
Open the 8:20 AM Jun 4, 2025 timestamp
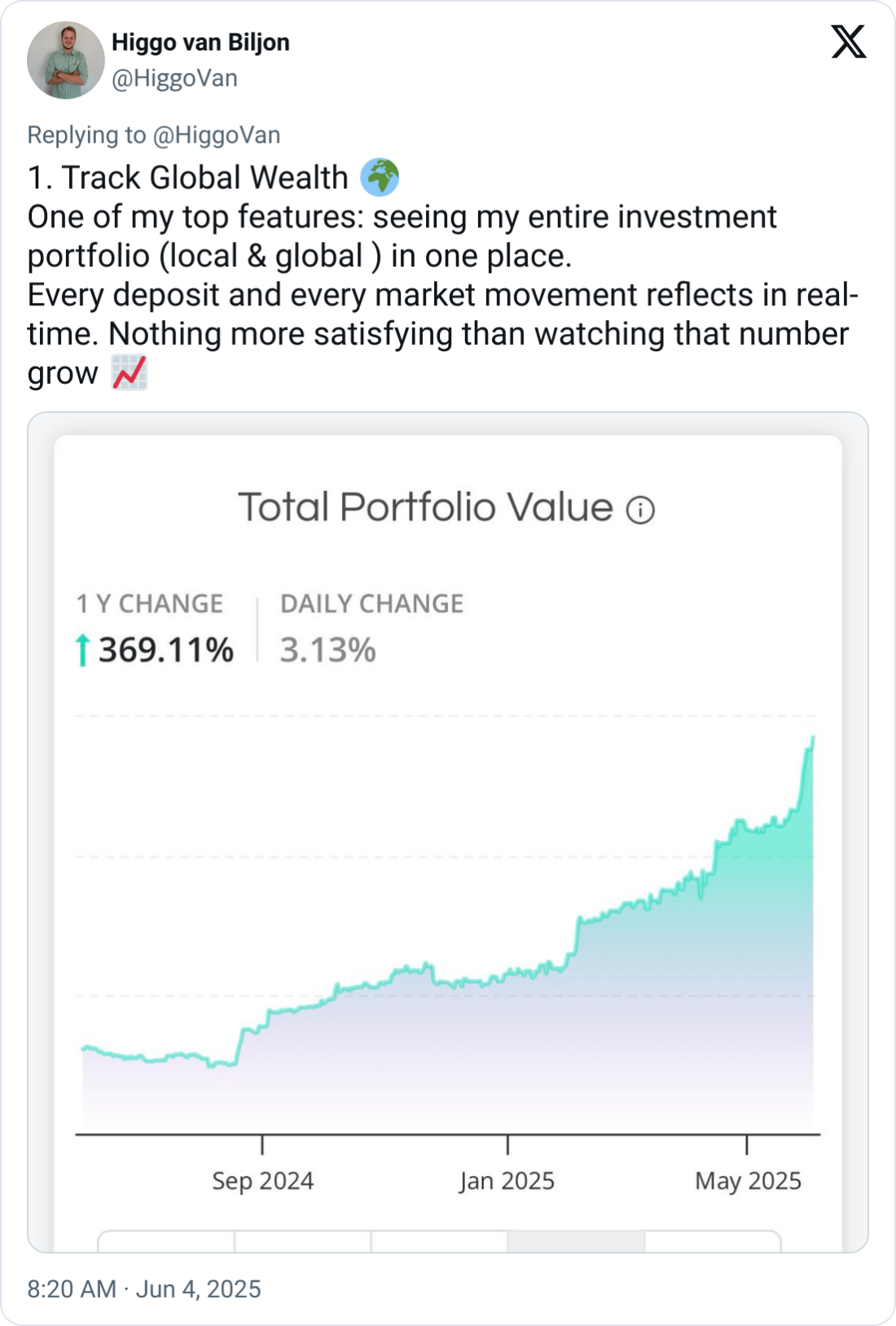click(144, 1289)
